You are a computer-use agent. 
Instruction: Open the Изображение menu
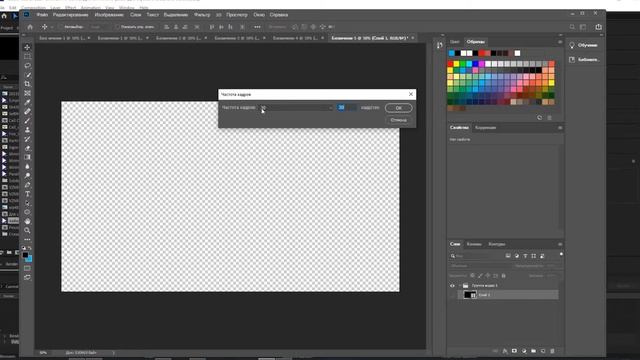point(109,15)
